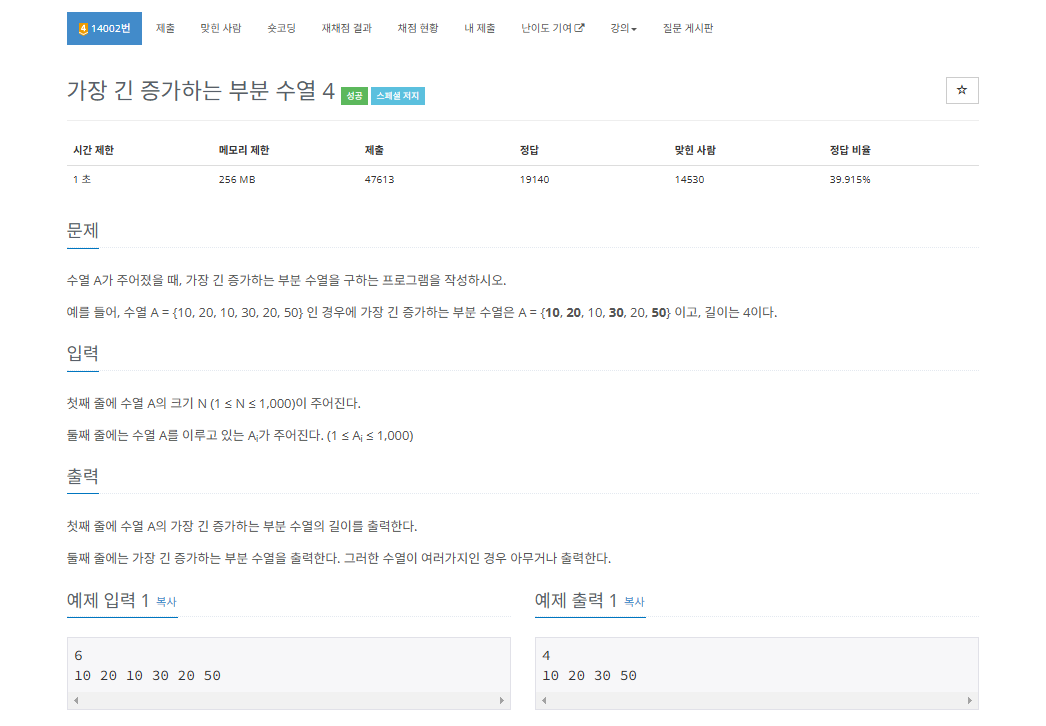Click the 출력 section heading
The image size is (1046, 726).
[x=83, y=476]
